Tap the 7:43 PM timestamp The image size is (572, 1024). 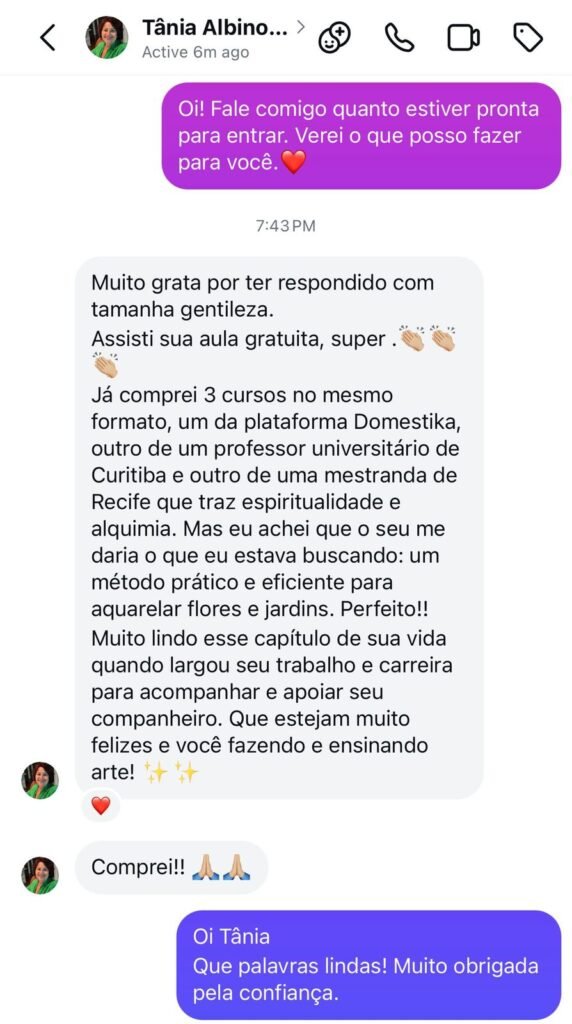[285, 226]
